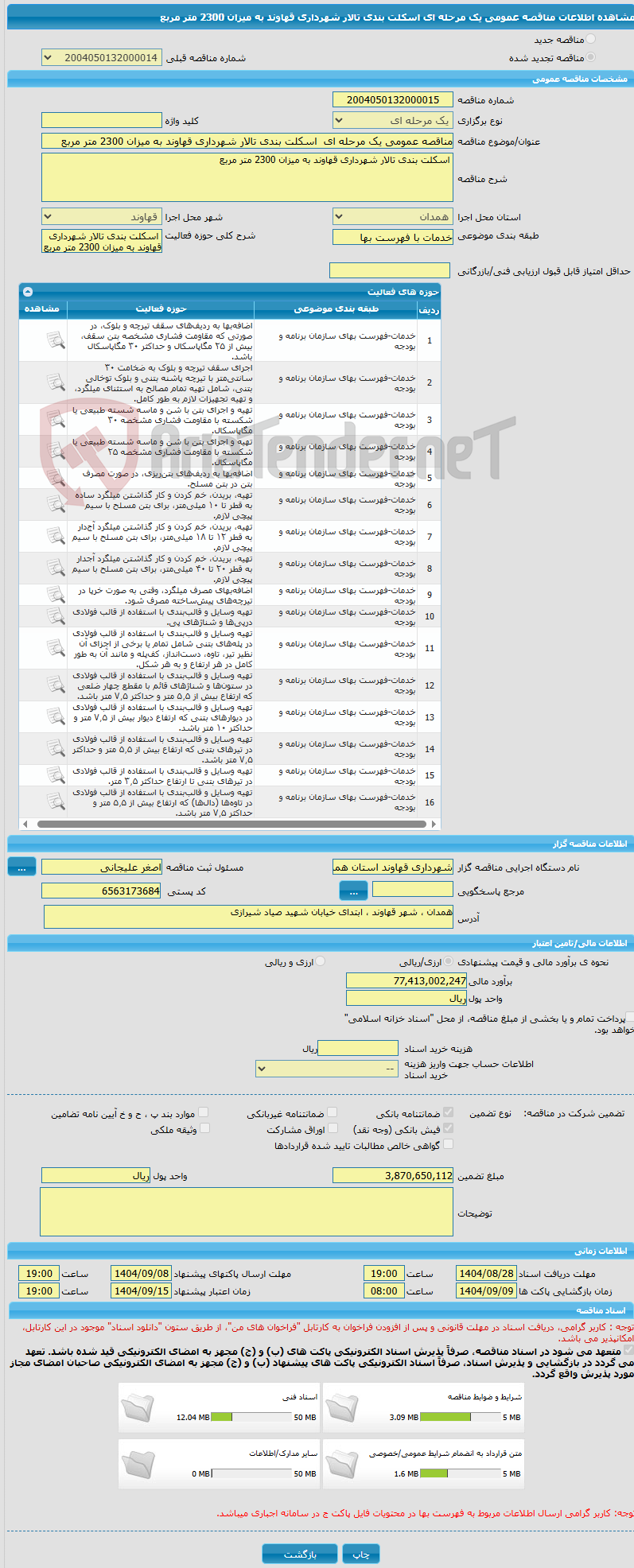The image size is (634, 1568).
Task: Click the شرح مناقصه text area
Action: click(247, 177)
